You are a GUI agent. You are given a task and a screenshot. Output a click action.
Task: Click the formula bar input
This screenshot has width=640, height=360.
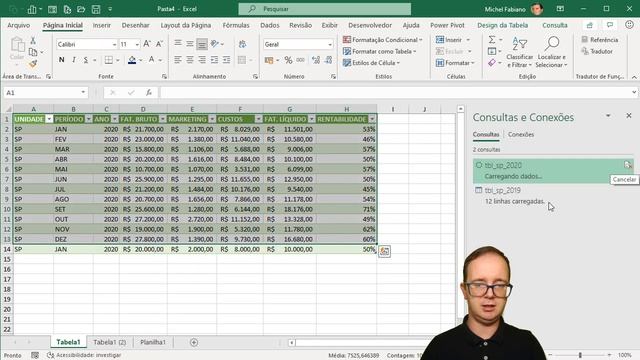point(396,93)
